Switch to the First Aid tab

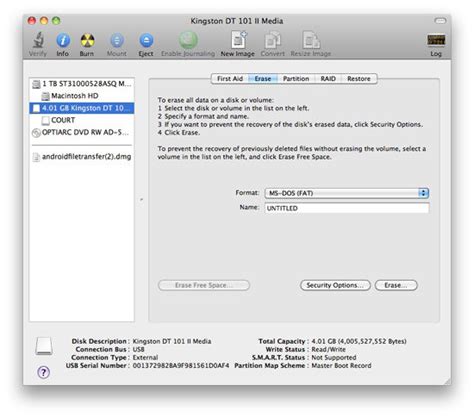pos(230,79)
